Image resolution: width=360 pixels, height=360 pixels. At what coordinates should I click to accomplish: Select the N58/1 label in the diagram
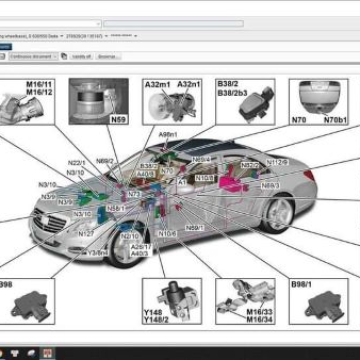pos(116,209)
